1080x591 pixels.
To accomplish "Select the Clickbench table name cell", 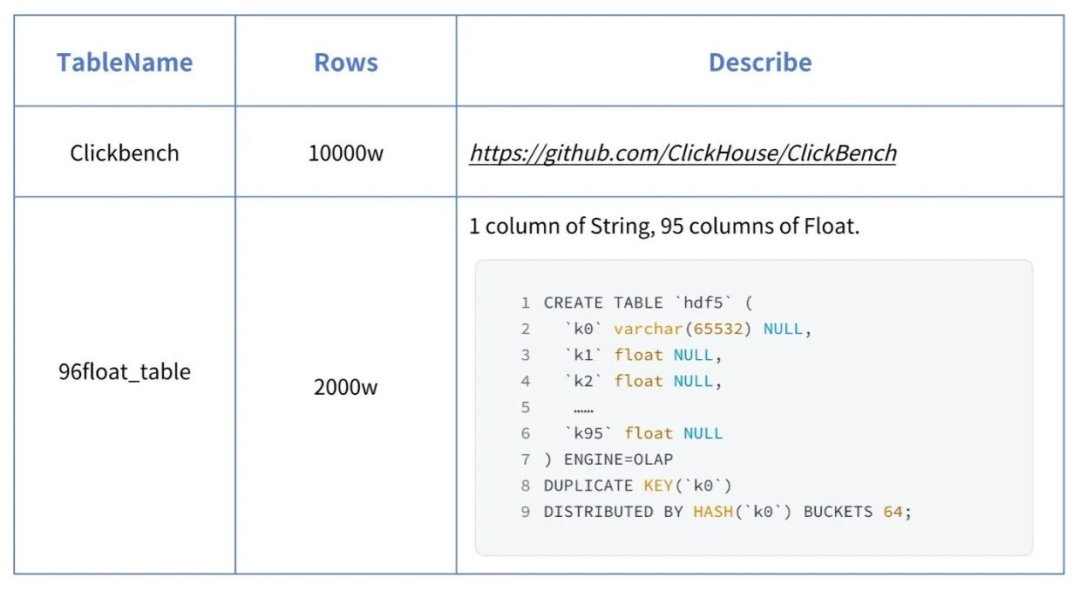I will click(124, 153).
